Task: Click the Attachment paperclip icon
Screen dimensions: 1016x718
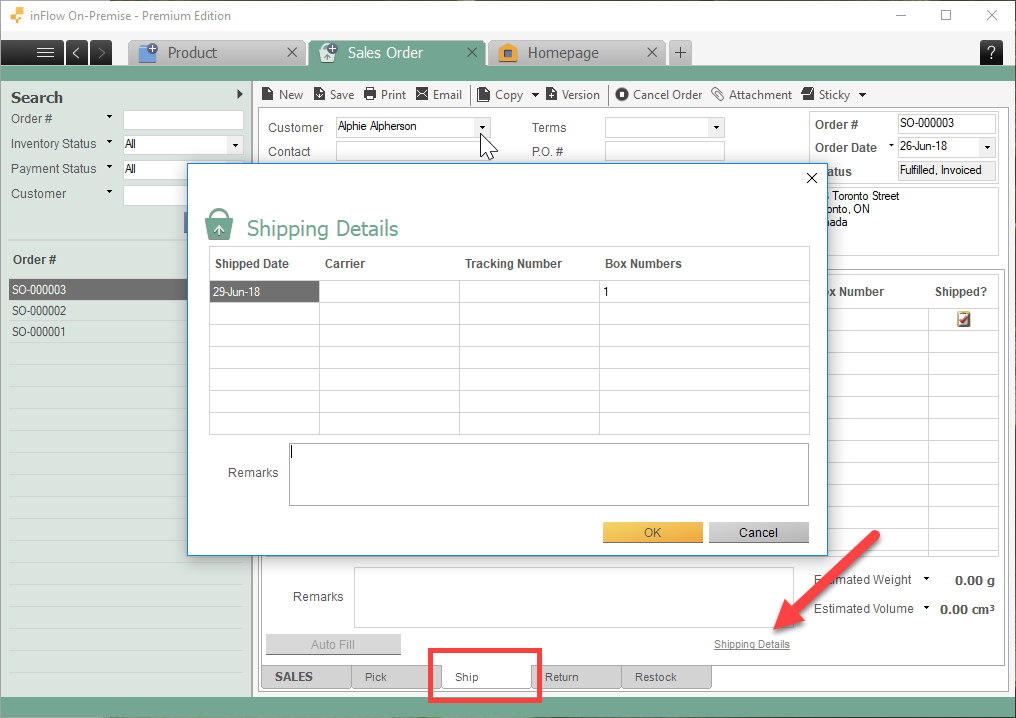Action: click(x=718, y=94)
